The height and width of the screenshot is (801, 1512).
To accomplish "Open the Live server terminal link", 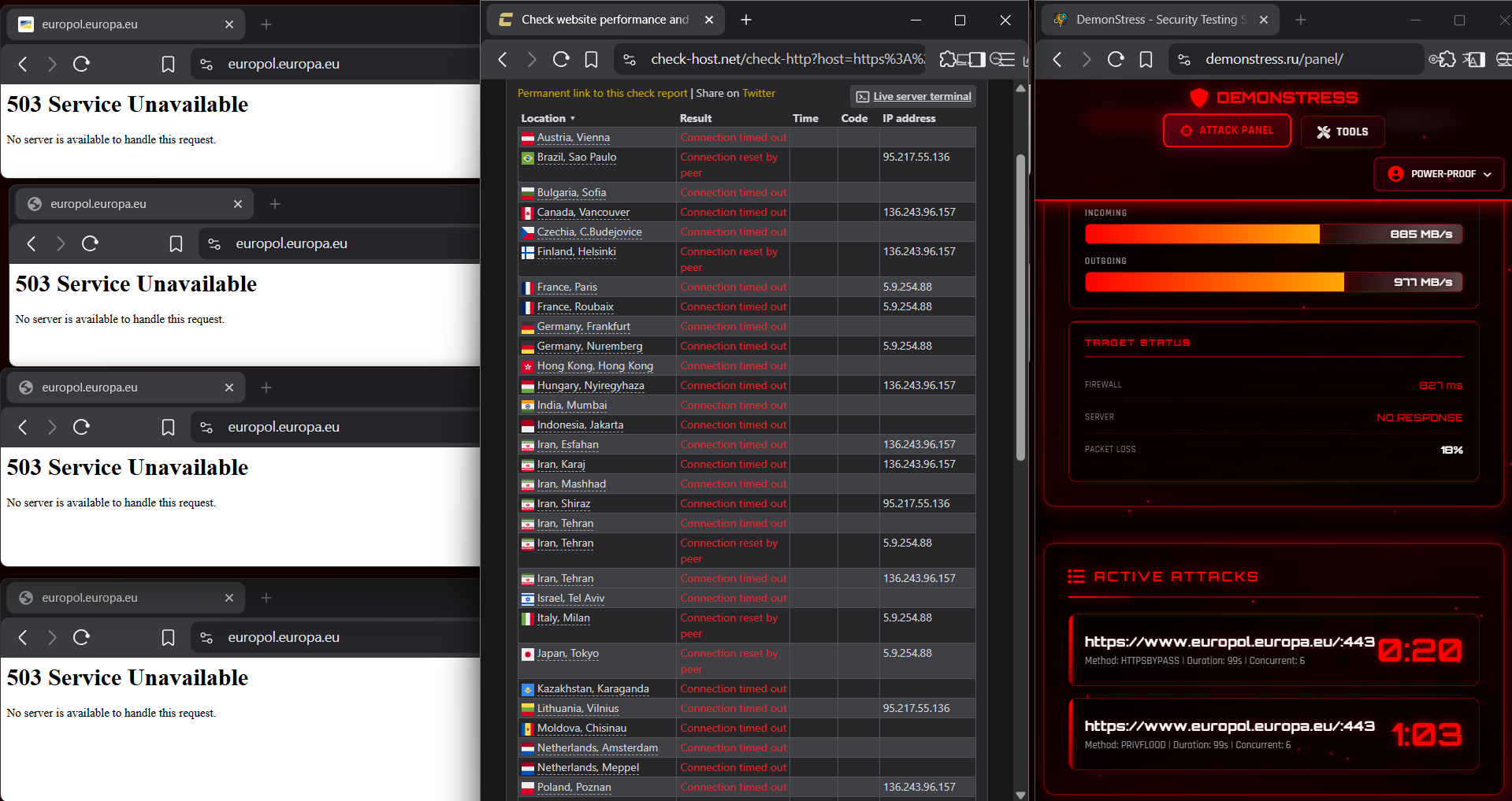I will (921, 97).
